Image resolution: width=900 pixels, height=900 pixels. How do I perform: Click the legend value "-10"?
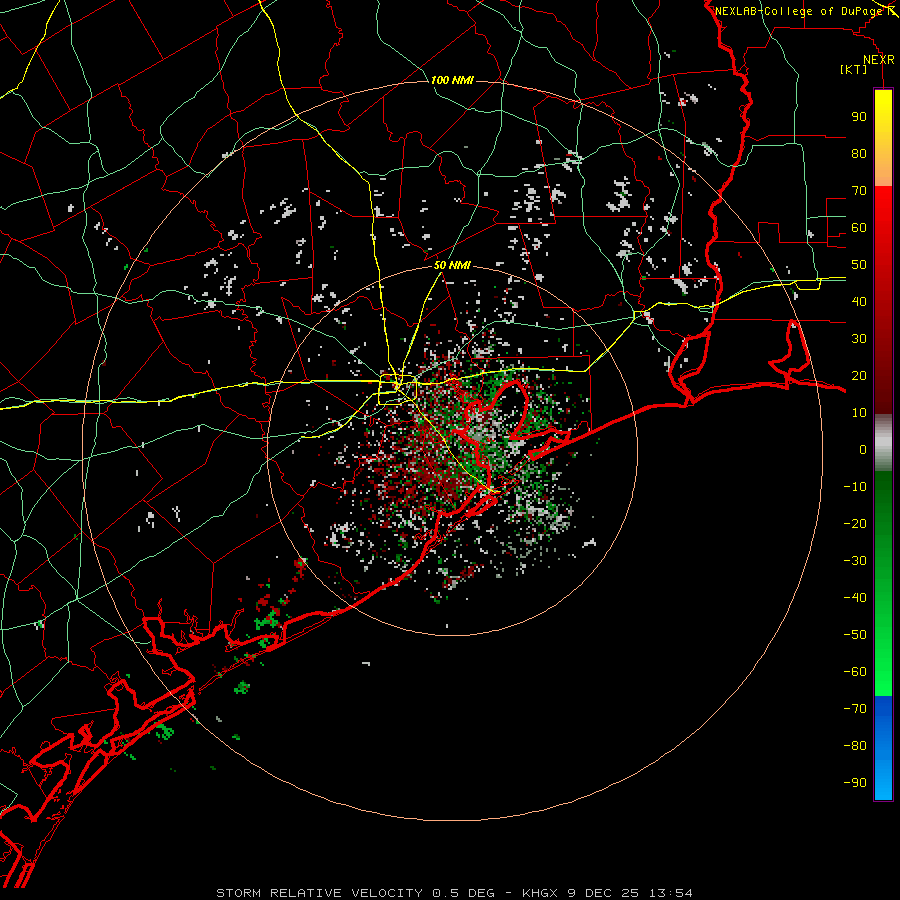855,487
